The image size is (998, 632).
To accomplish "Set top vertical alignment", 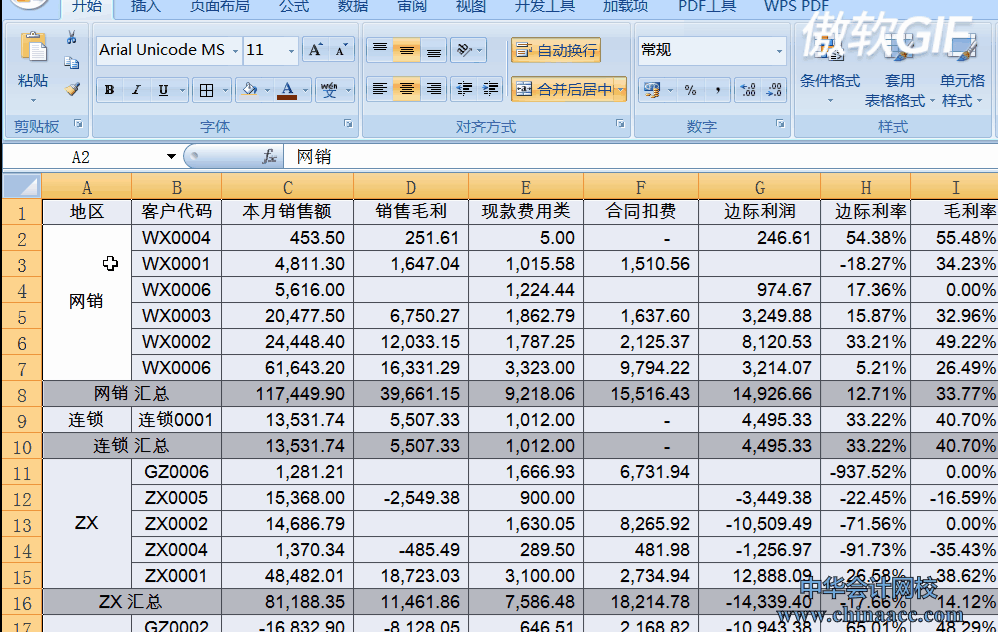I will click(x=380, y=50).
